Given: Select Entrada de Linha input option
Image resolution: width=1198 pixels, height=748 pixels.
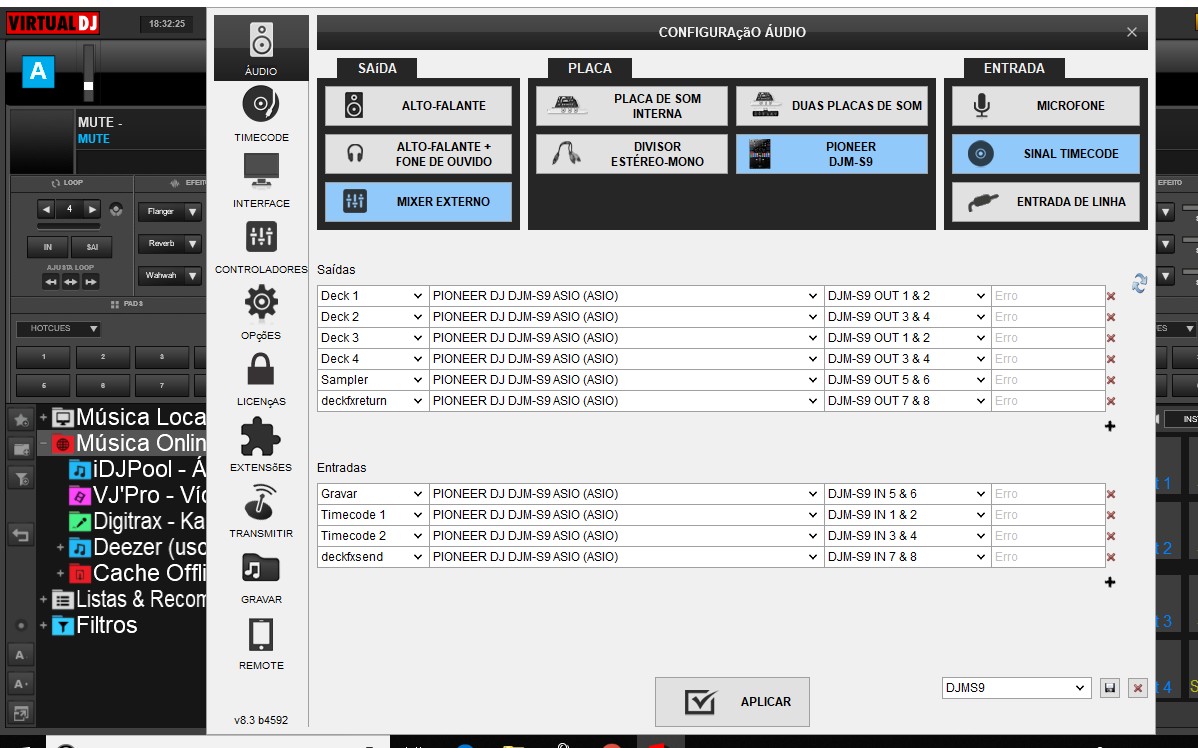Looking at the screenshot, I should click(1046, 202).
